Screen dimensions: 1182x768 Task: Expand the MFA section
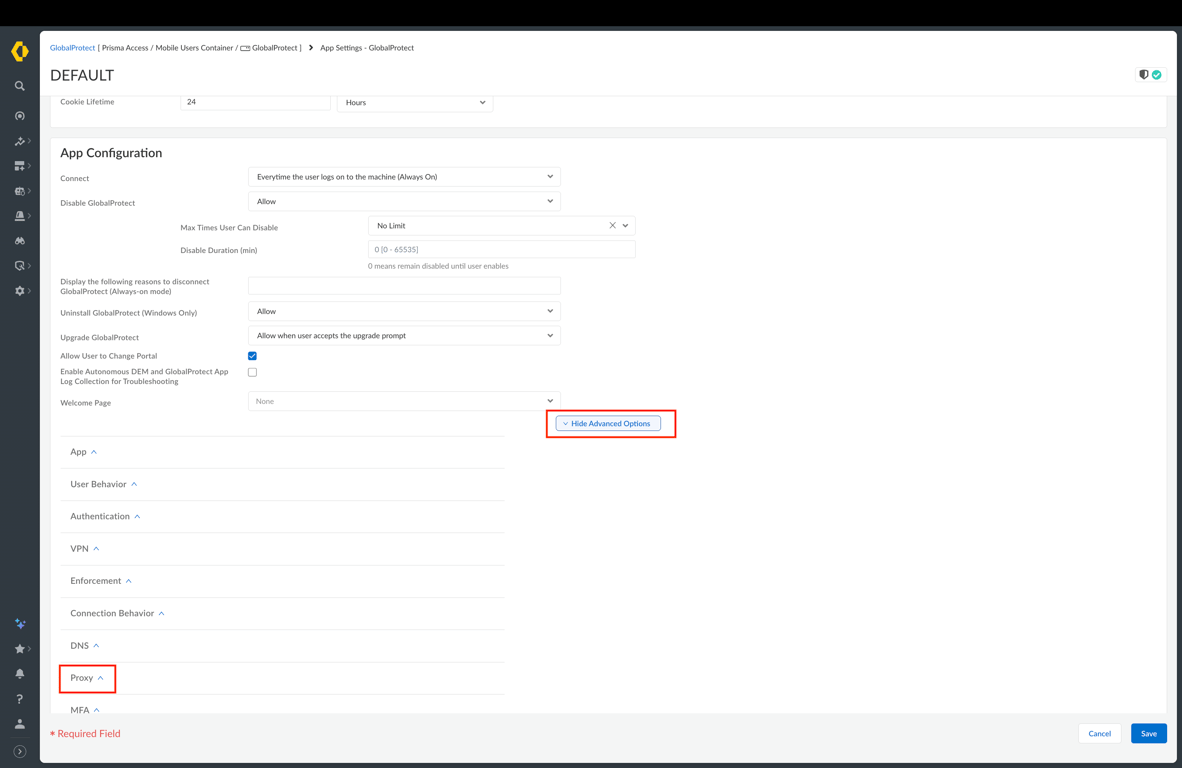coord(84,709)
